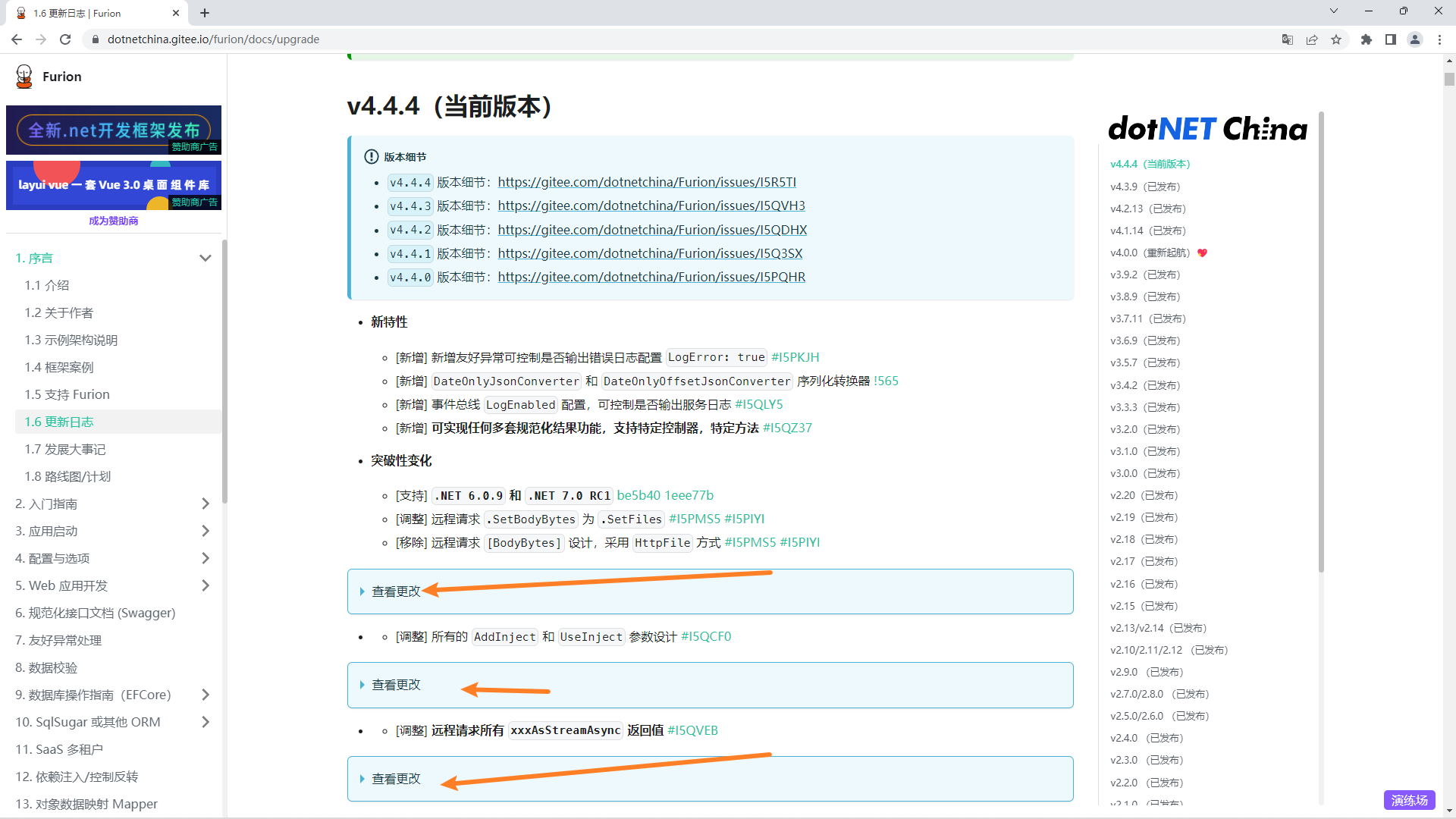Open 6. 规范化接口文档 (Swagger) page
The image size is (1456, 819).
click(x=95, y=613)
